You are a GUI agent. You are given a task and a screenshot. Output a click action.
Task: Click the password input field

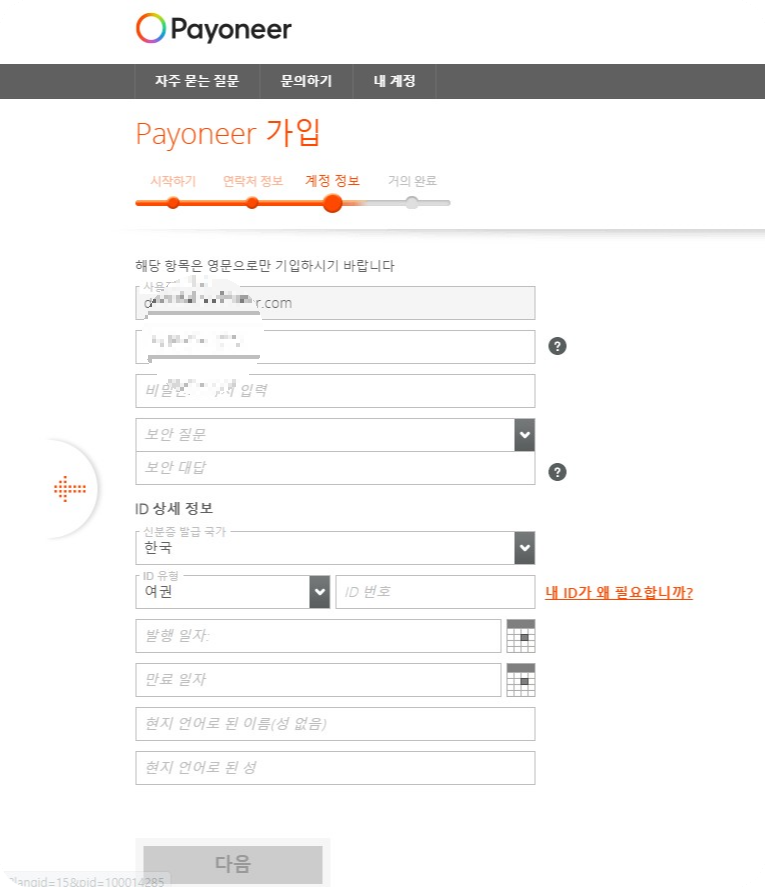[x=335, y=347]
